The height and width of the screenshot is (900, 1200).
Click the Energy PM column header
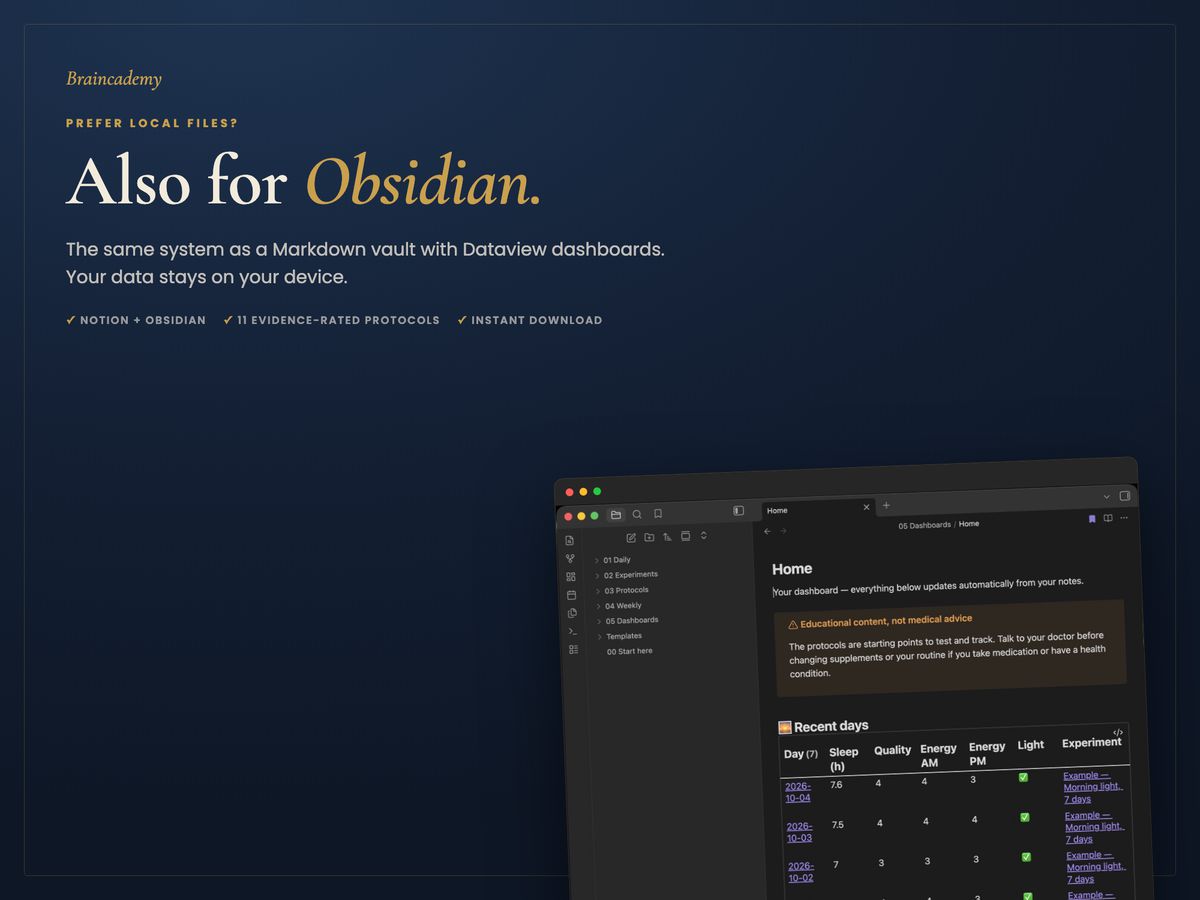tap(987, 754)
